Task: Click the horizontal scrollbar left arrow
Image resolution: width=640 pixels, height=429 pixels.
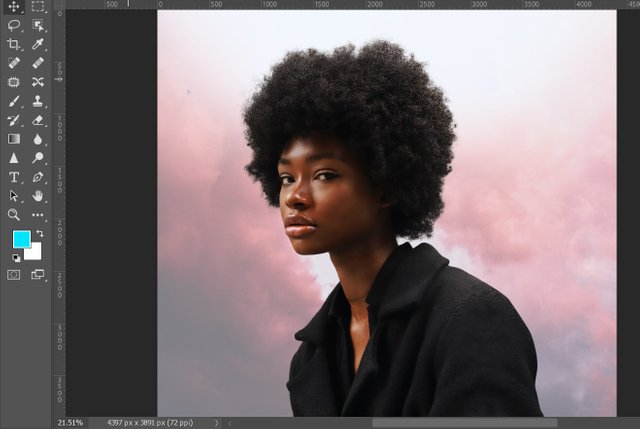Action: tap(229, 423)
